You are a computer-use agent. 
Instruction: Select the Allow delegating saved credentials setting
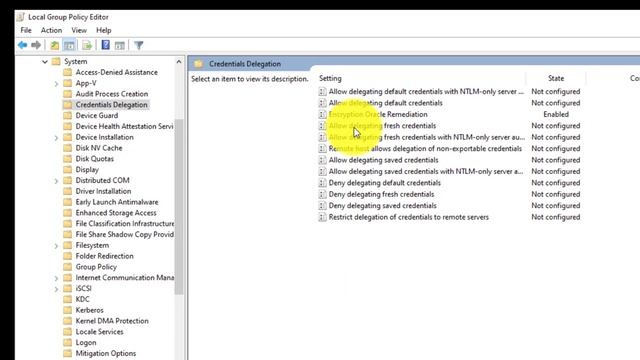pyautogui.click(x=383, y=160)
